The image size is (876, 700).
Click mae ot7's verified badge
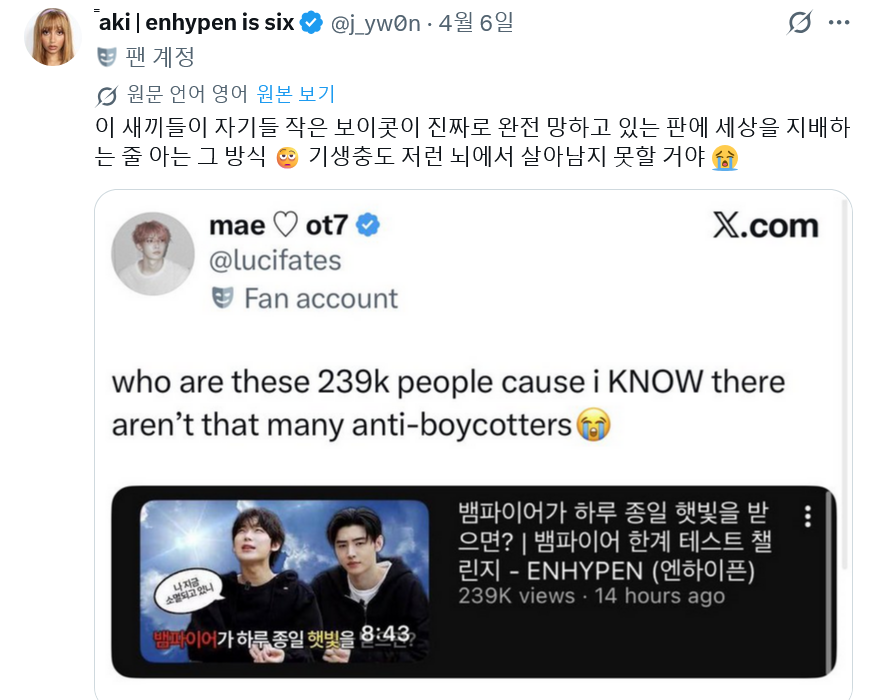point(368,225)
